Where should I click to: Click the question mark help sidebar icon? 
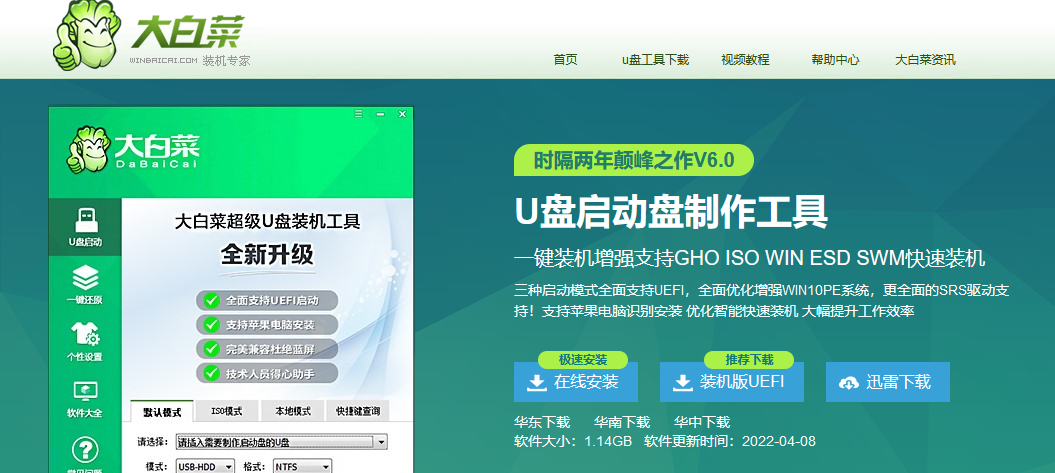pos(85,449)
